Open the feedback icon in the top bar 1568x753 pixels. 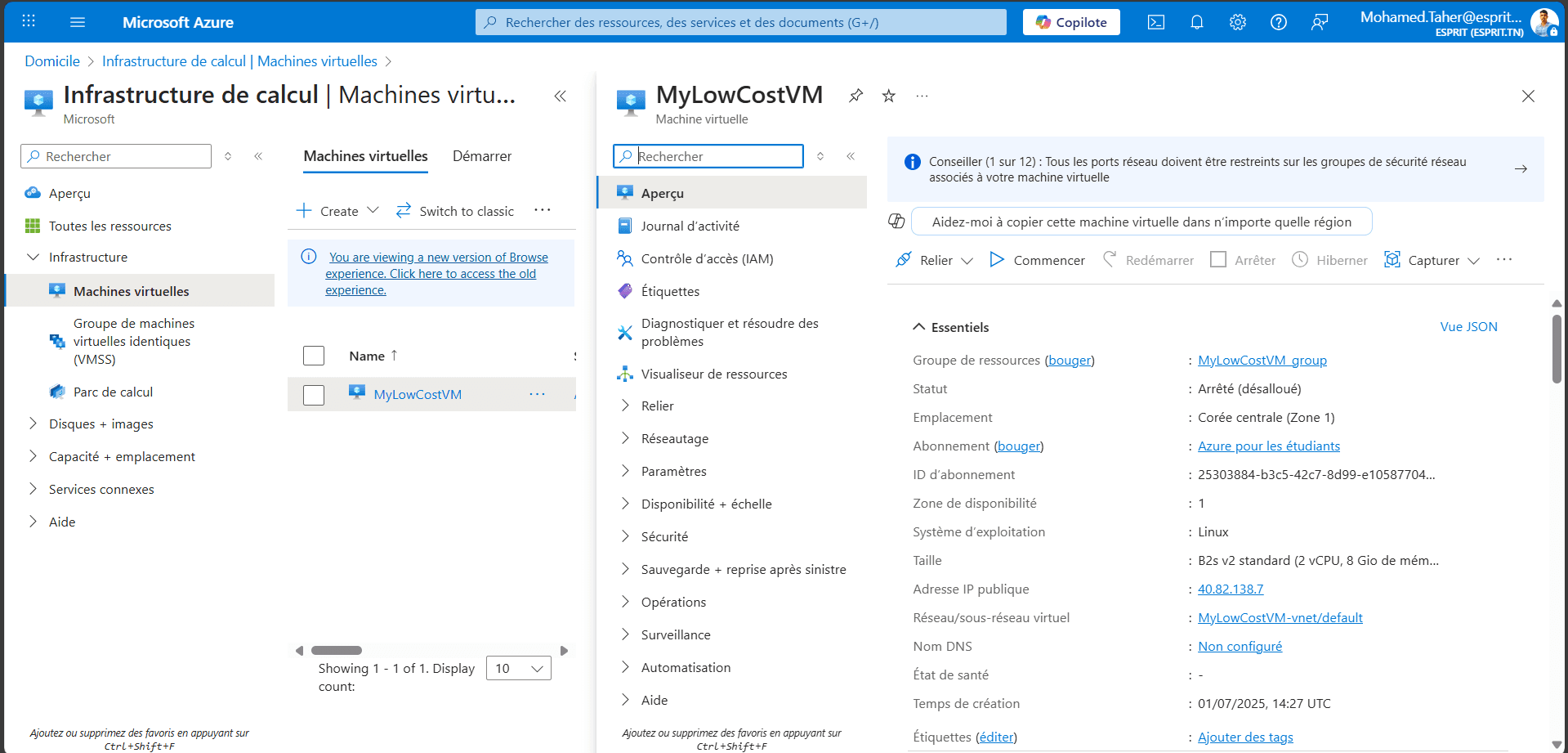1320,22
